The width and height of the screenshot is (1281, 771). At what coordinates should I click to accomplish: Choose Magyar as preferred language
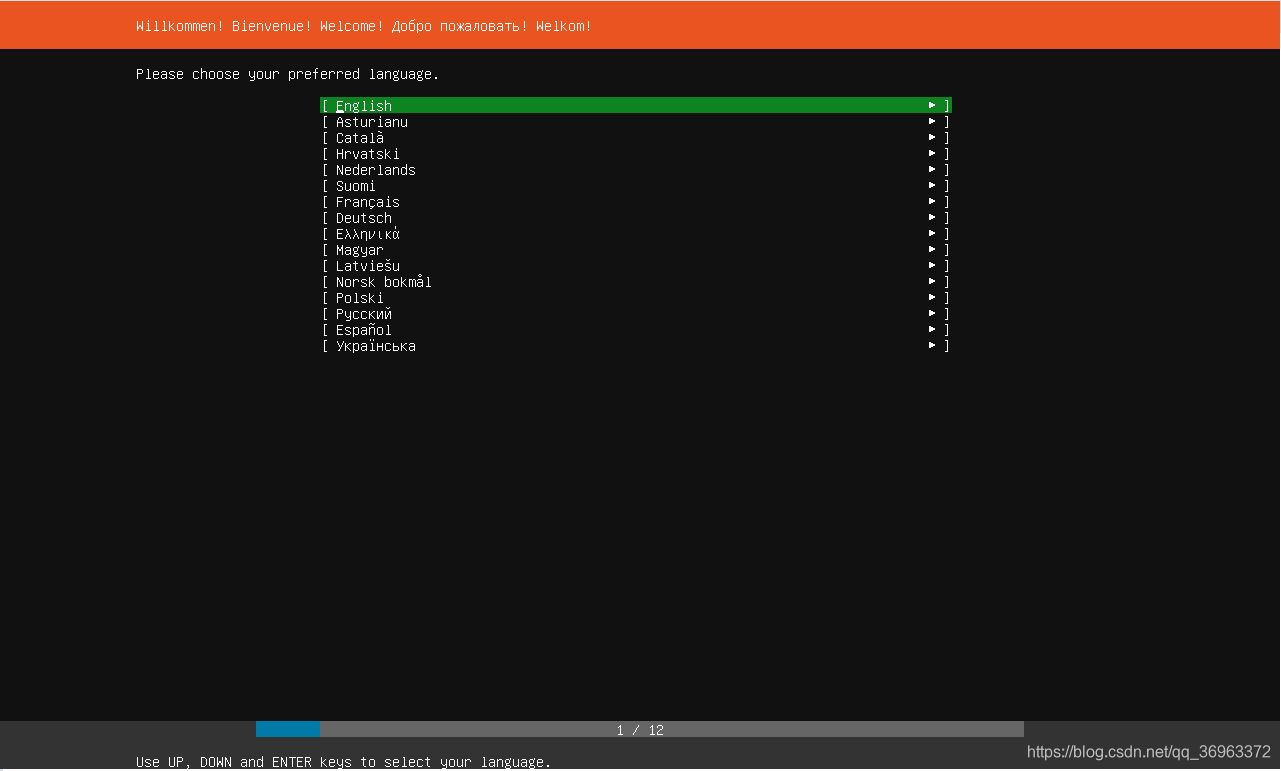[636, 249]
